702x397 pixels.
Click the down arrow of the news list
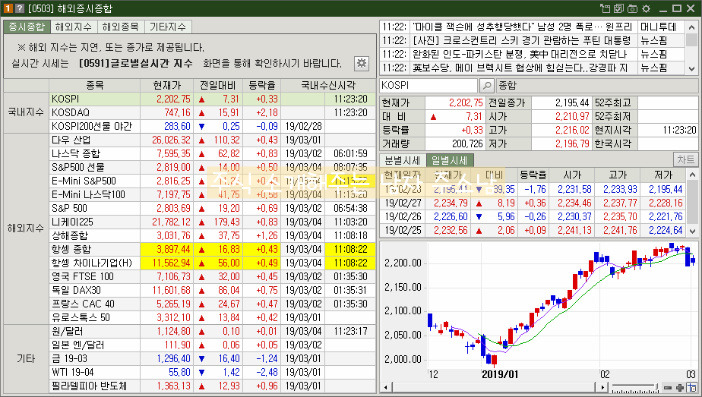692,69
